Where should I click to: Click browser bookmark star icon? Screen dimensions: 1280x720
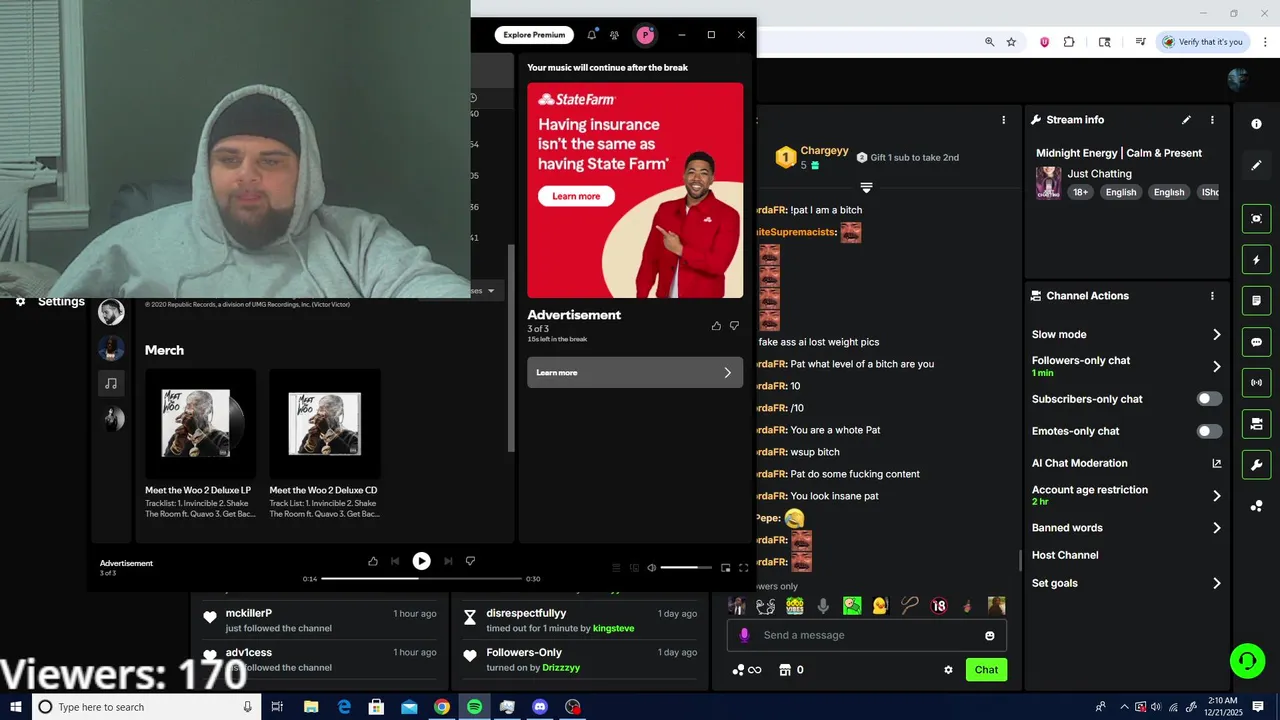pyautogui.click(x=1011, y=42)
